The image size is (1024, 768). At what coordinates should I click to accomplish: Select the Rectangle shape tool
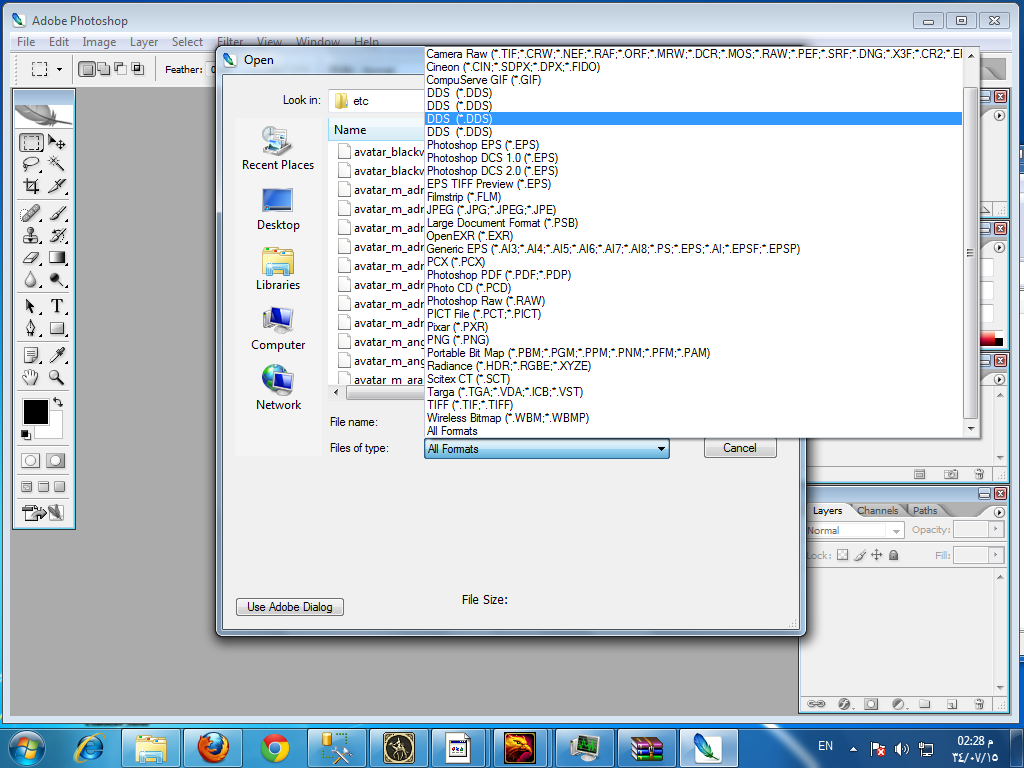click(57, 328)
